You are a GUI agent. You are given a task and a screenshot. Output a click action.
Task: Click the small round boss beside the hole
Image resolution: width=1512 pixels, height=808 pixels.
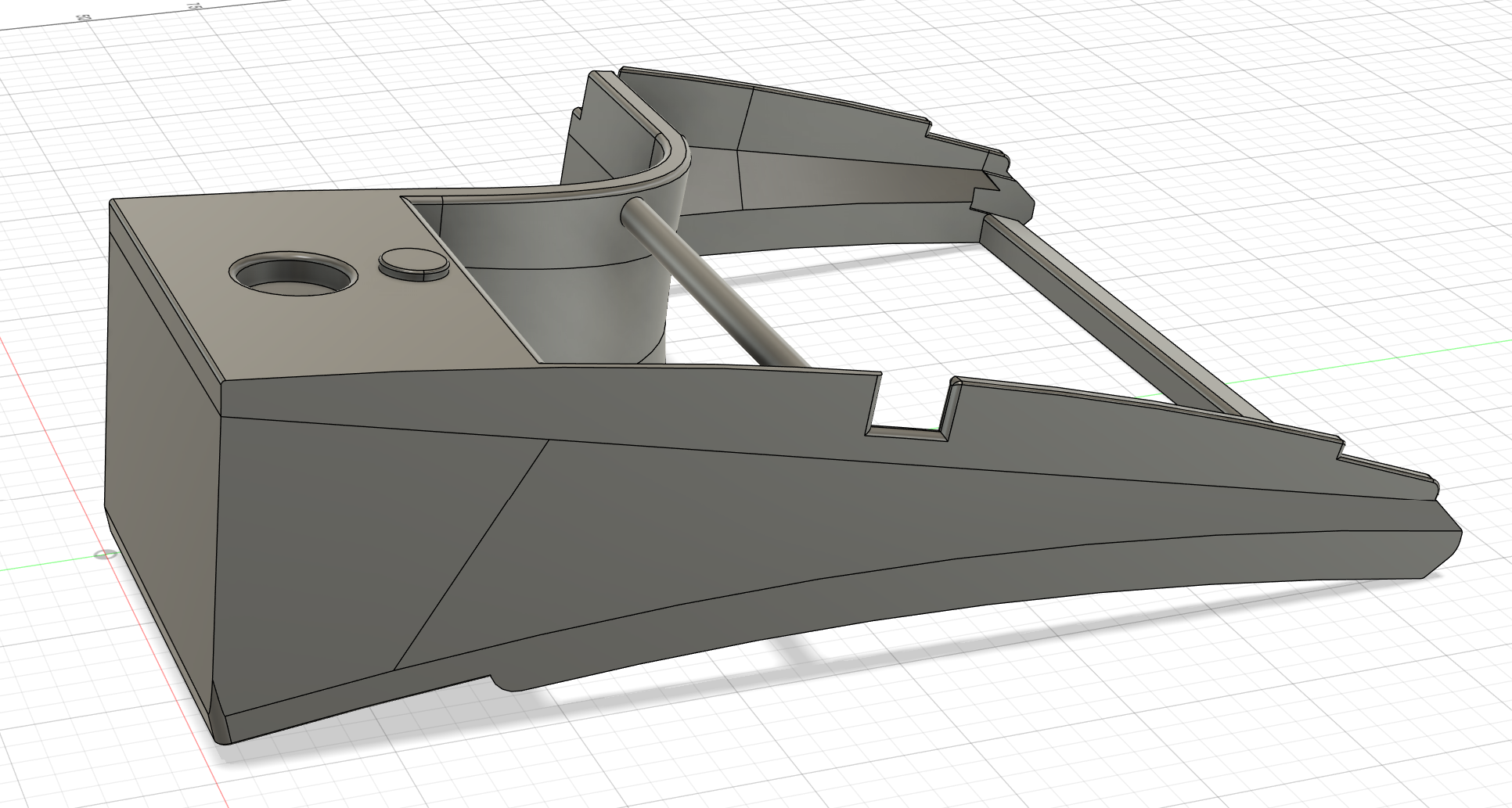tap(413, 264)
